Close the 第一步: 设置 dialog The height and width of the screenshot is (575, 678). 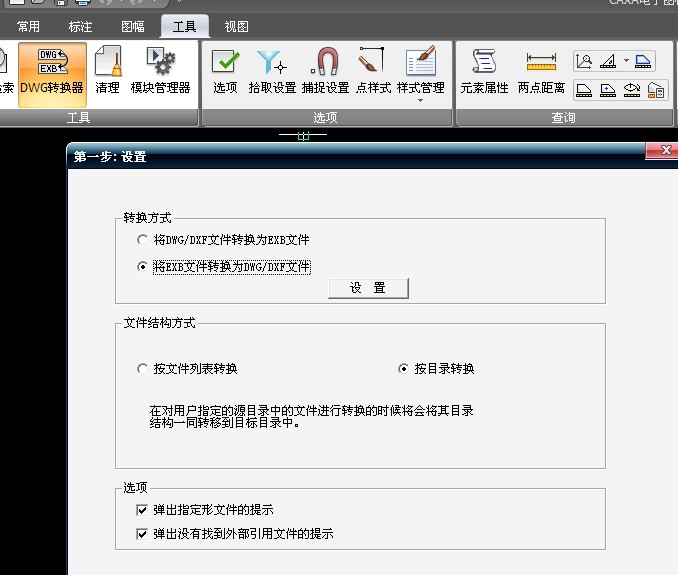(665, 150)
